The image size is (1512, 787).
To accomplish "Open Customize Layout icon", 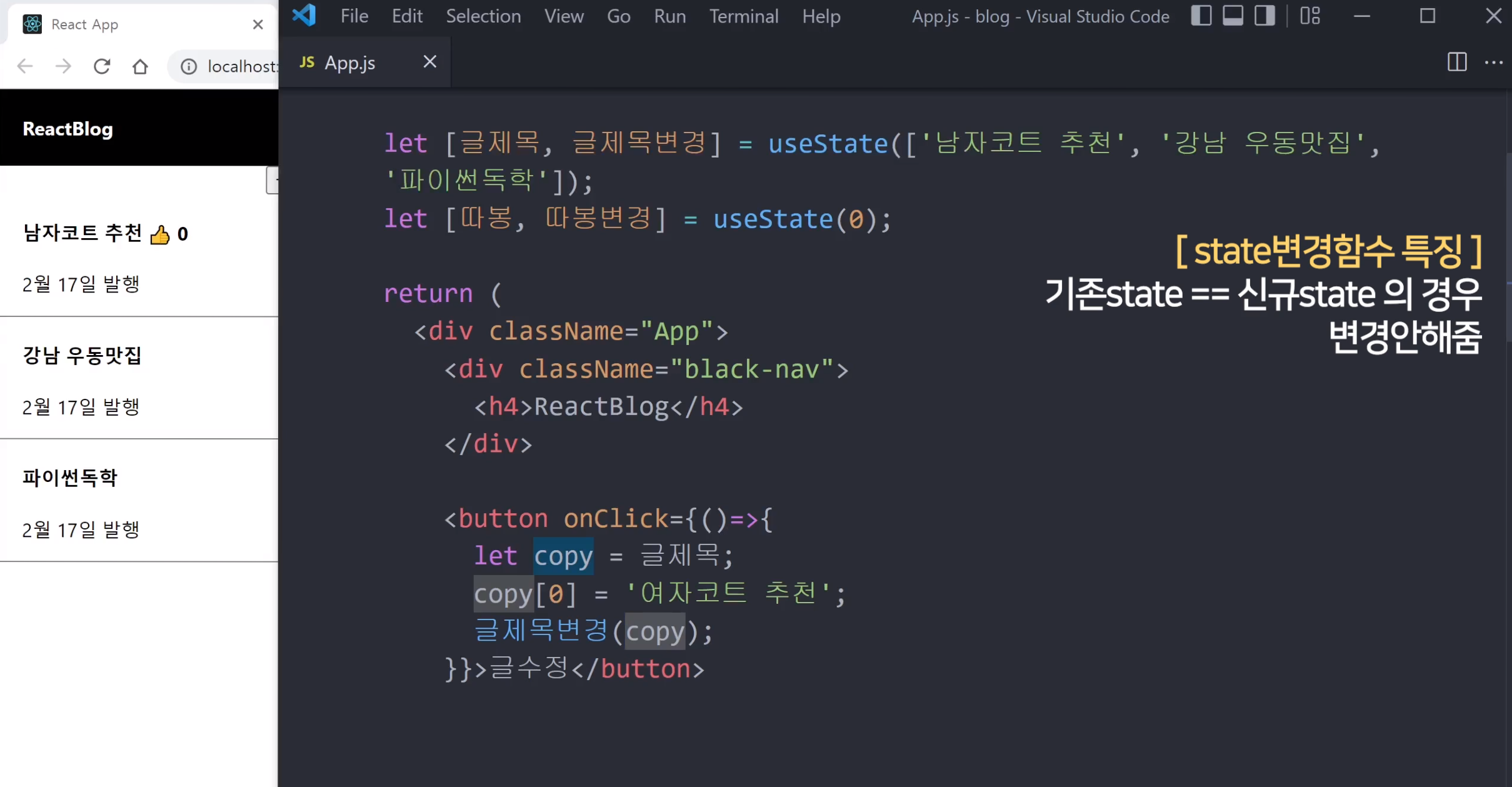I will pos(1310,16).
